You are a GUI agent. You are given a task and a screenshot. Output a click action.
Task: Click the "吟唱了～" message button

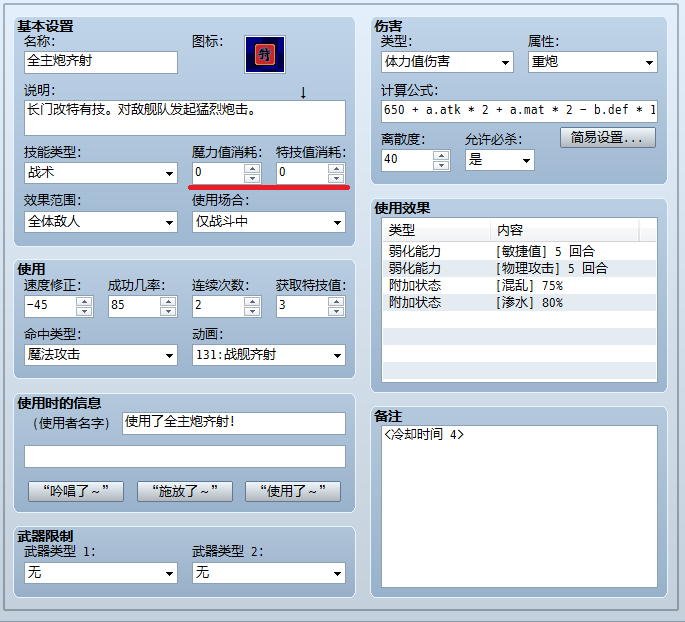(76, 491)
